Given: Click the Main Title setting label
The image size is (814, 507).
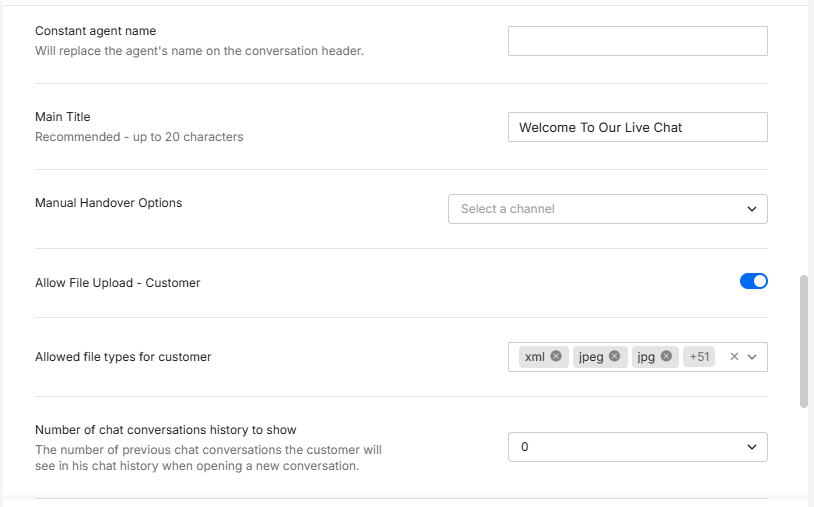Looking at the screenshot, I should click(62, 117).
